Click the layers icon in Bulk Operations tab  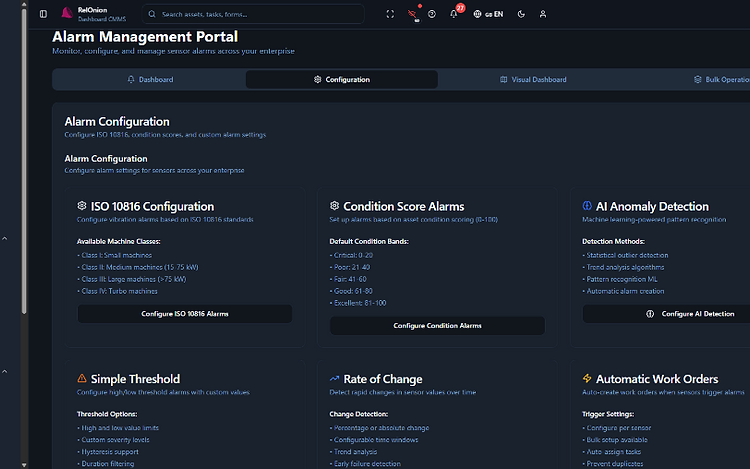point(697,79)
